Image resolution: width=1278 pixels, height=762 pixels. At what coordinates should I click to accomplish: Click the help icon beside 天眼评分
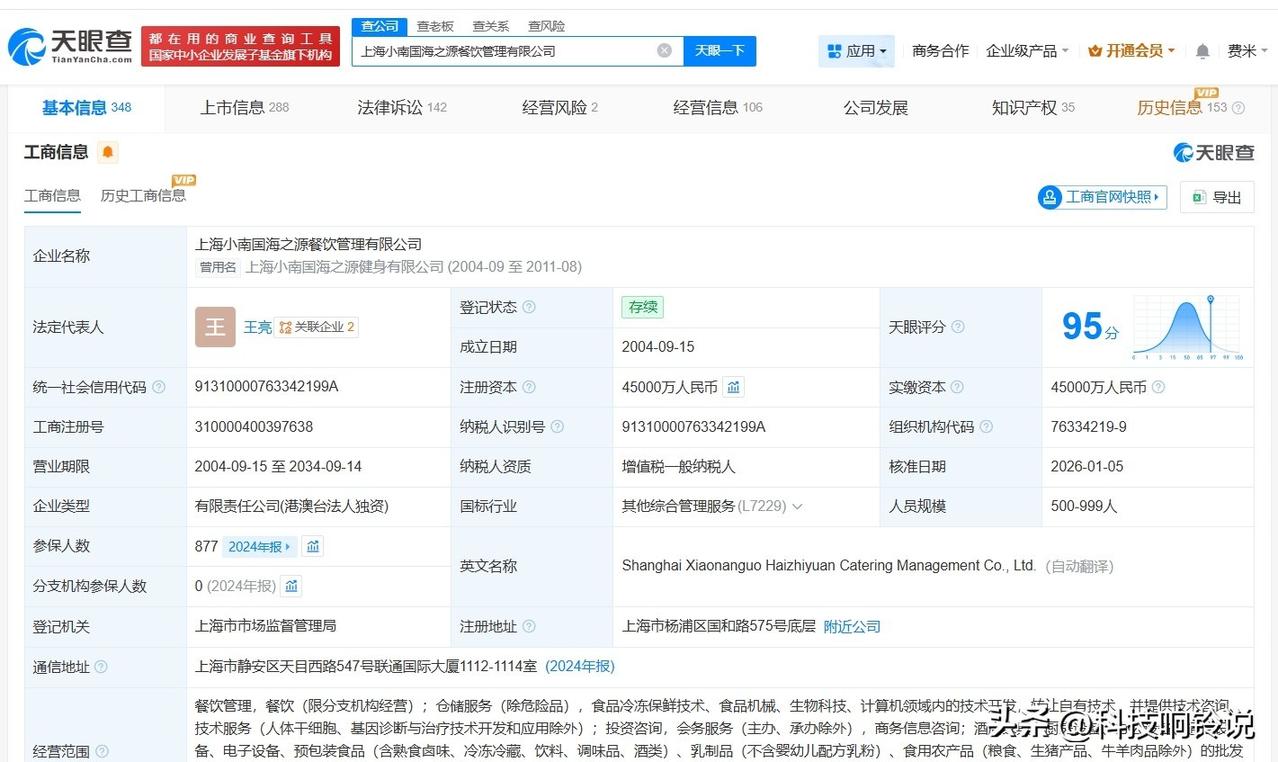pyautogui.click(x=958, y=327)
